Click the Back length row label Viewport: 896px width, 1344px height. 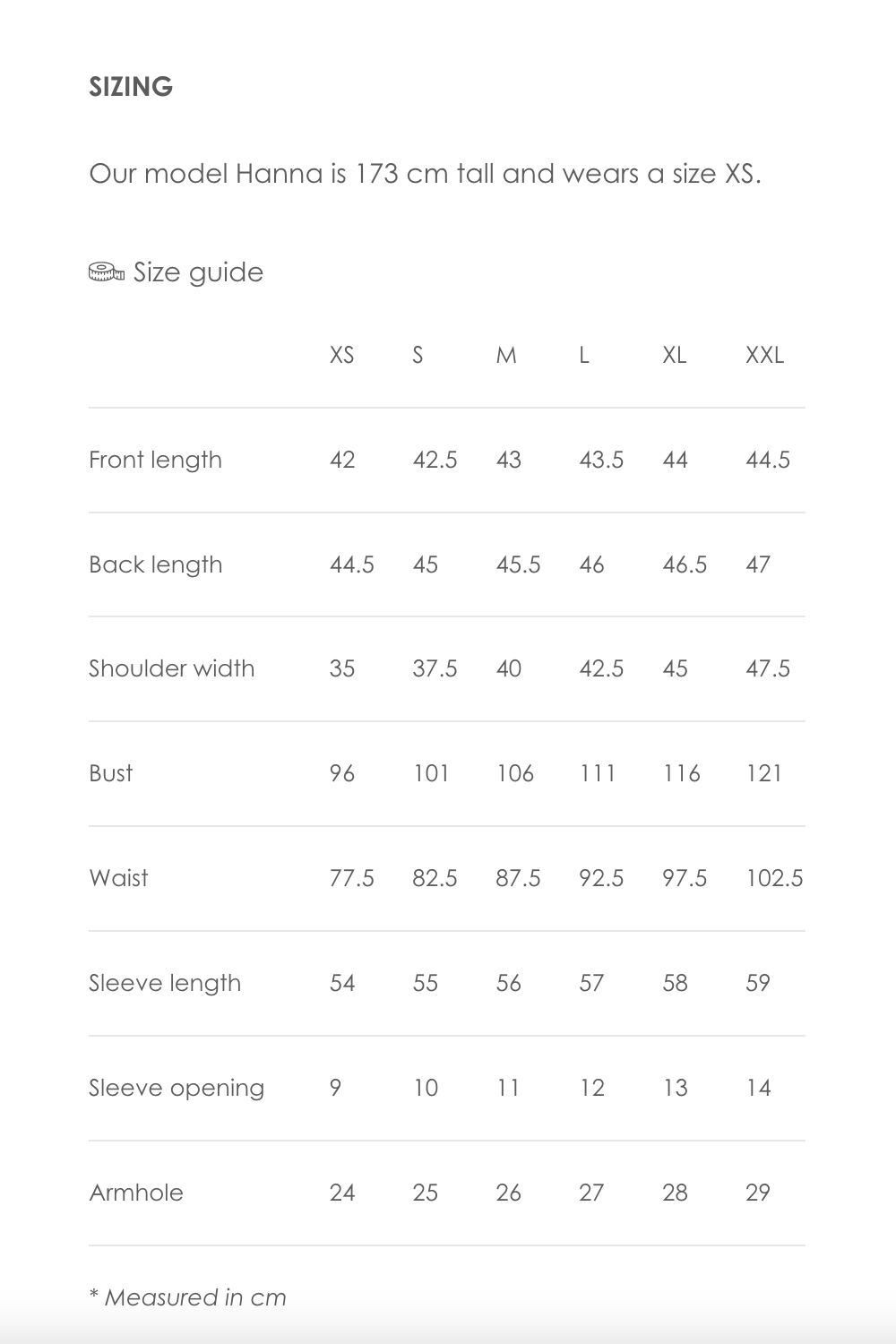(x=155, y=564)
